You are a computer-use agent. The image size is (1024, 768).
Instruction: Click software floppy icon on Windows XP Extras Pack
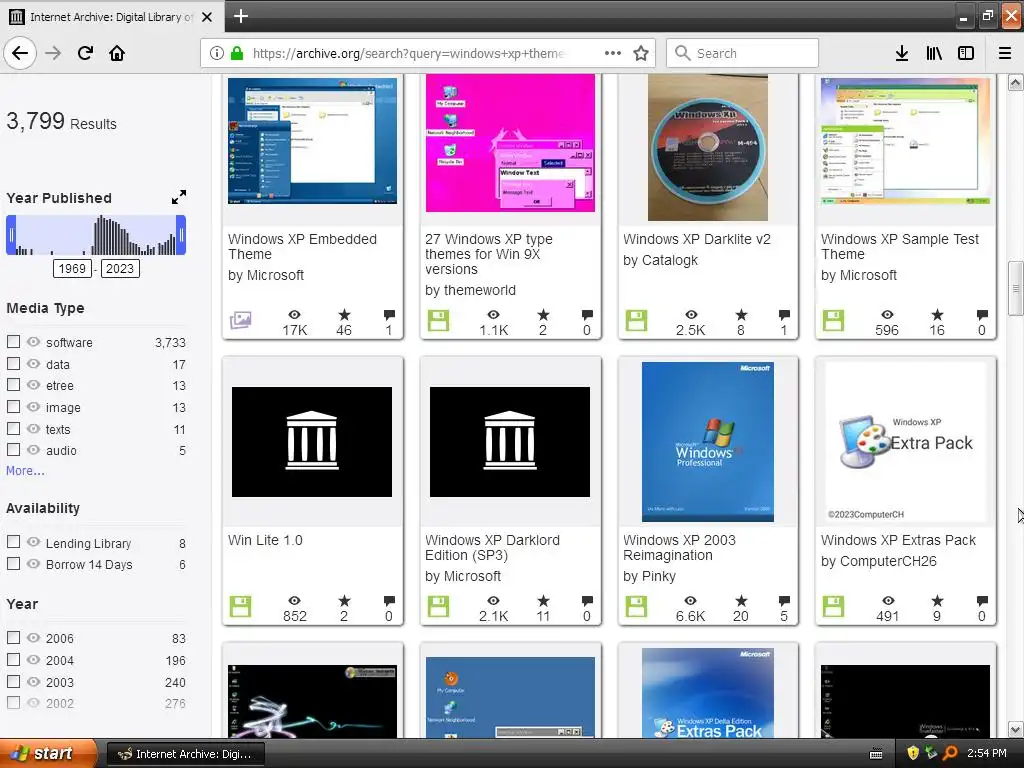[x=833, y=607]
